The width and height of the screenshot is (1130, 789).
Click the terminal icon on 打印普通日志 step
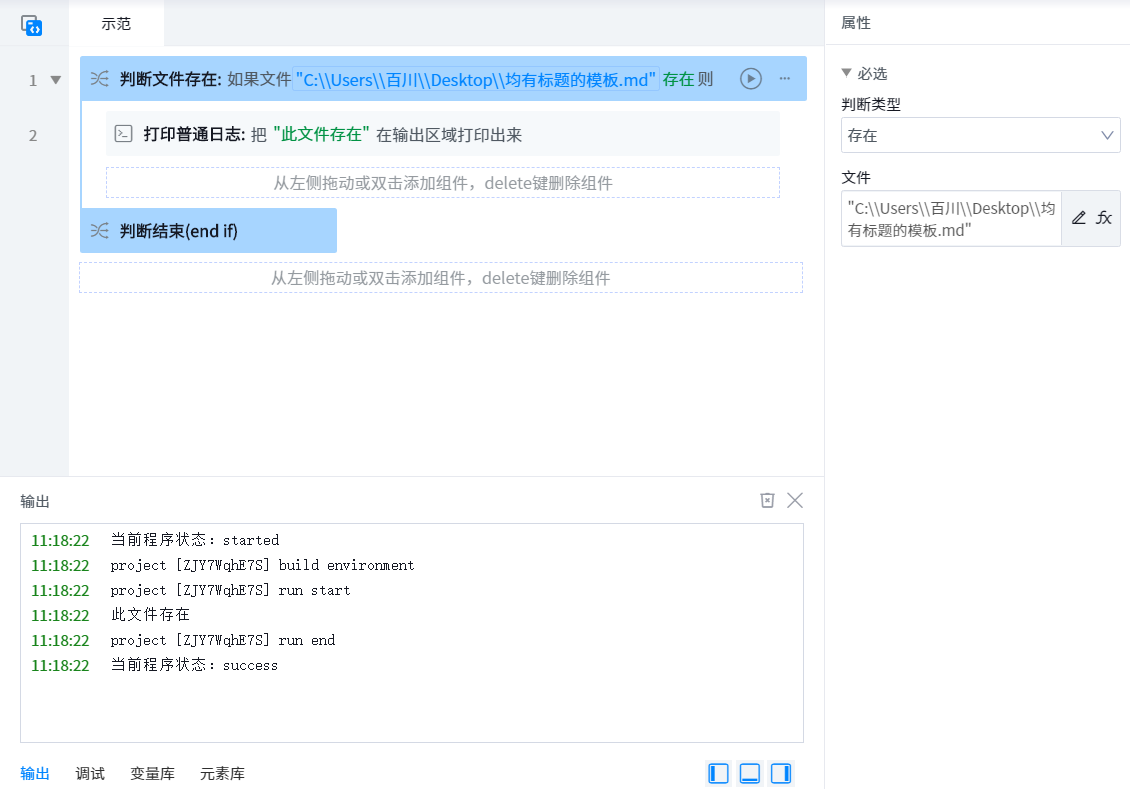tap(124, 134)
